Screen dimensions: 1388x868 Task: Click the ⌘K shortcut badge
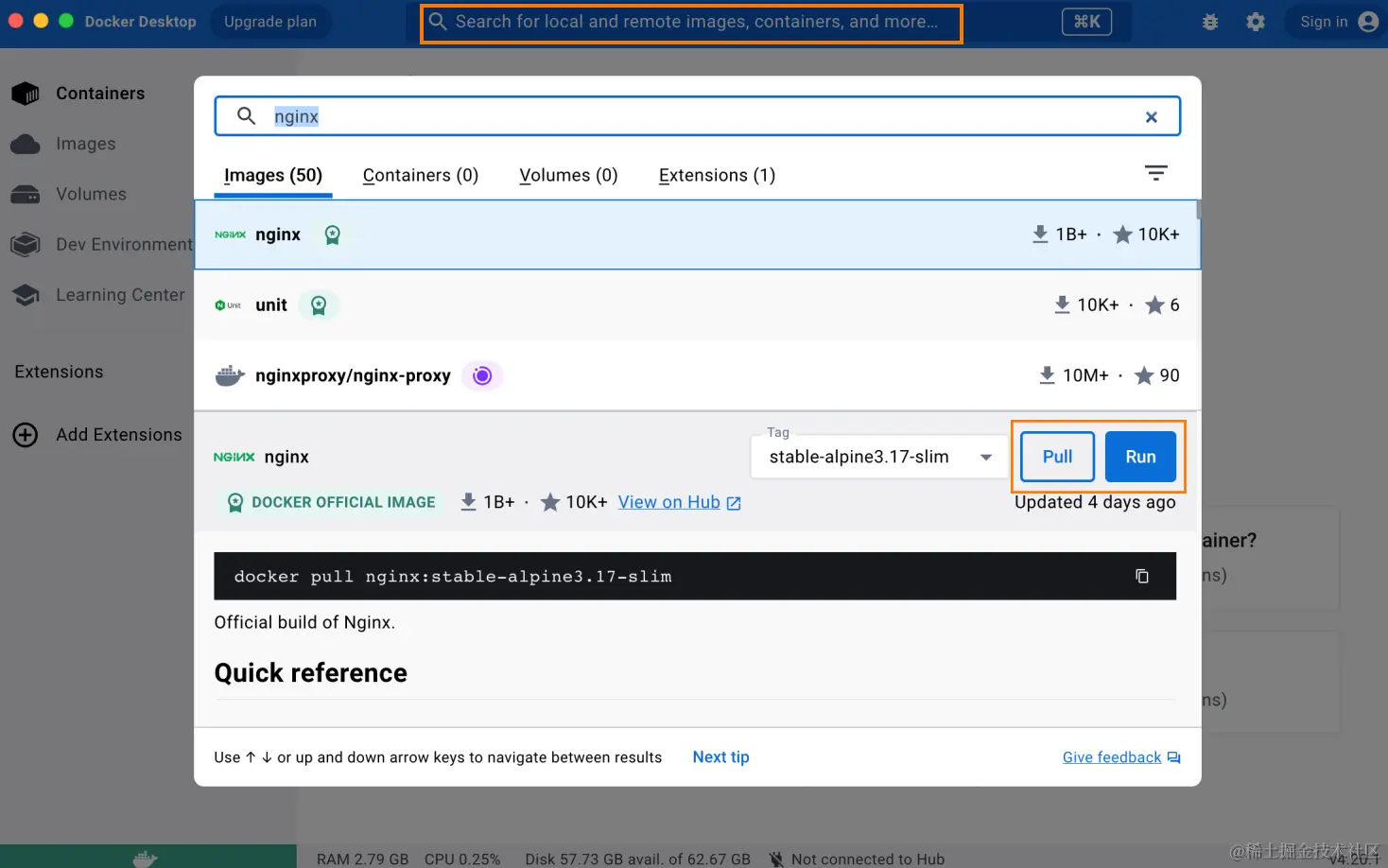pos(1086,22)
